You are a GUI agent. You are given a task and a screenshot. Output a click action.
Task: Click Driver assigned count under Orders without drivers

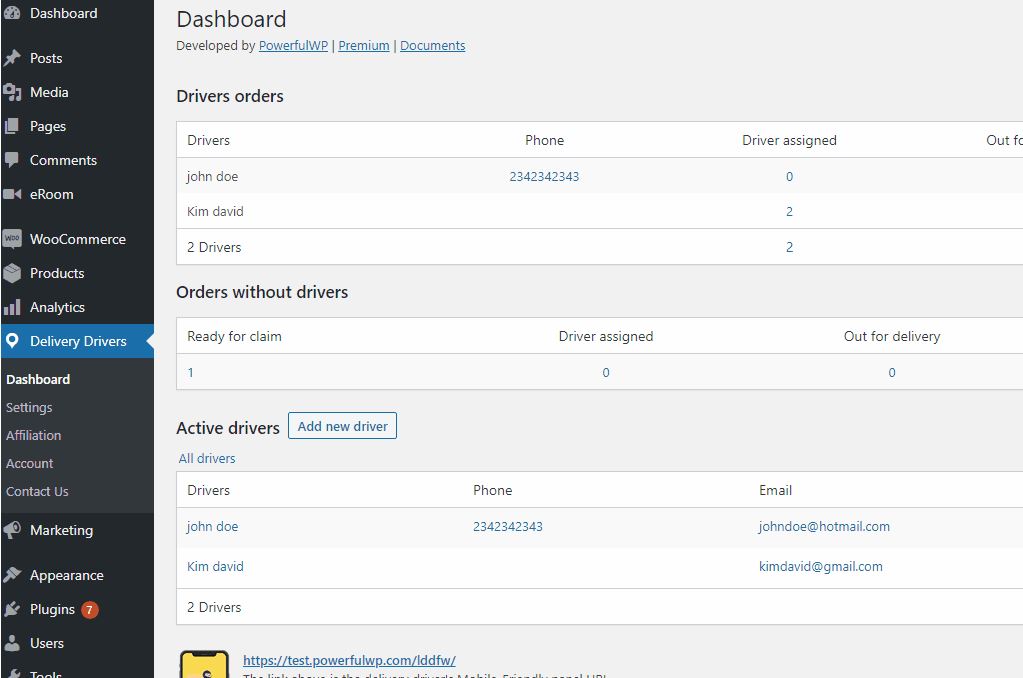[606, 373]
